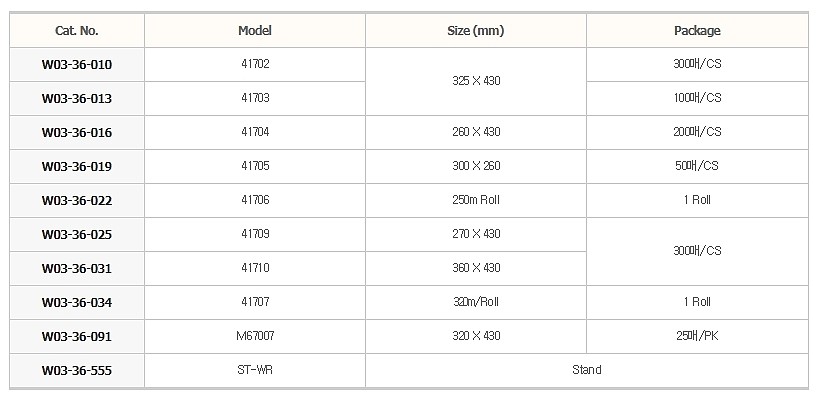The height and width of the screenshot is (399, 820).
Task: Select catalog number W03-36-010
Action: pyautogui.click(x=77, y=65)
